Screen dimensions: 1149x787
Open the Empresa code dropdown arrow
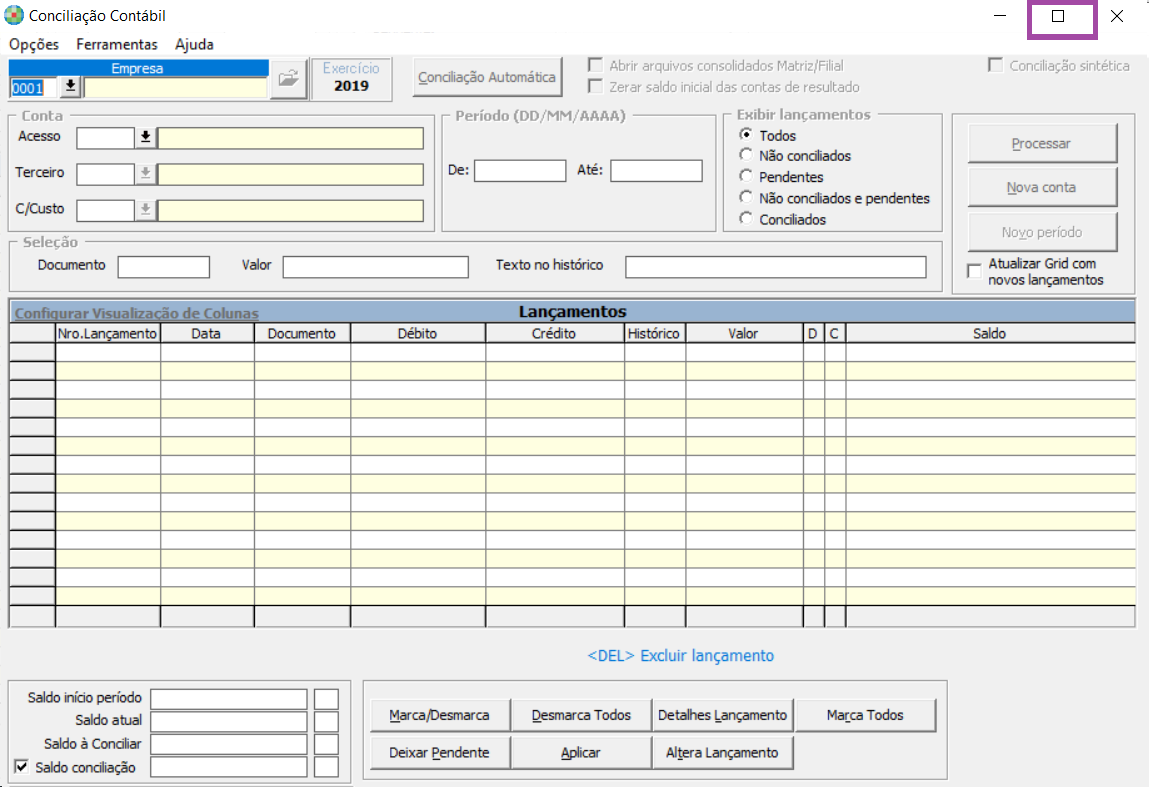[70, 87]
